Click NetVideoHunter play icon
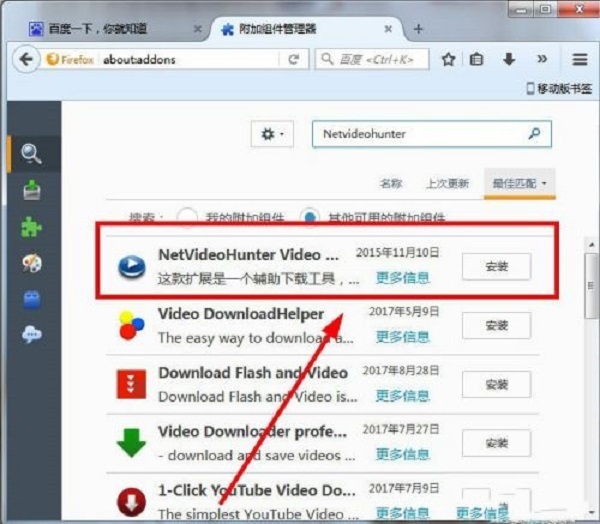This screenshot has width=600, height=524. coord(132,266)
